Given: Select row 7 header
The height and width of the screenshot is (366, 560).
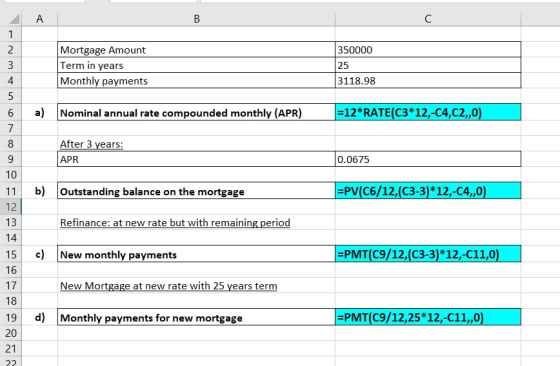Looking at the screenshot, I should pyautogui.click(x=11, y=128).
